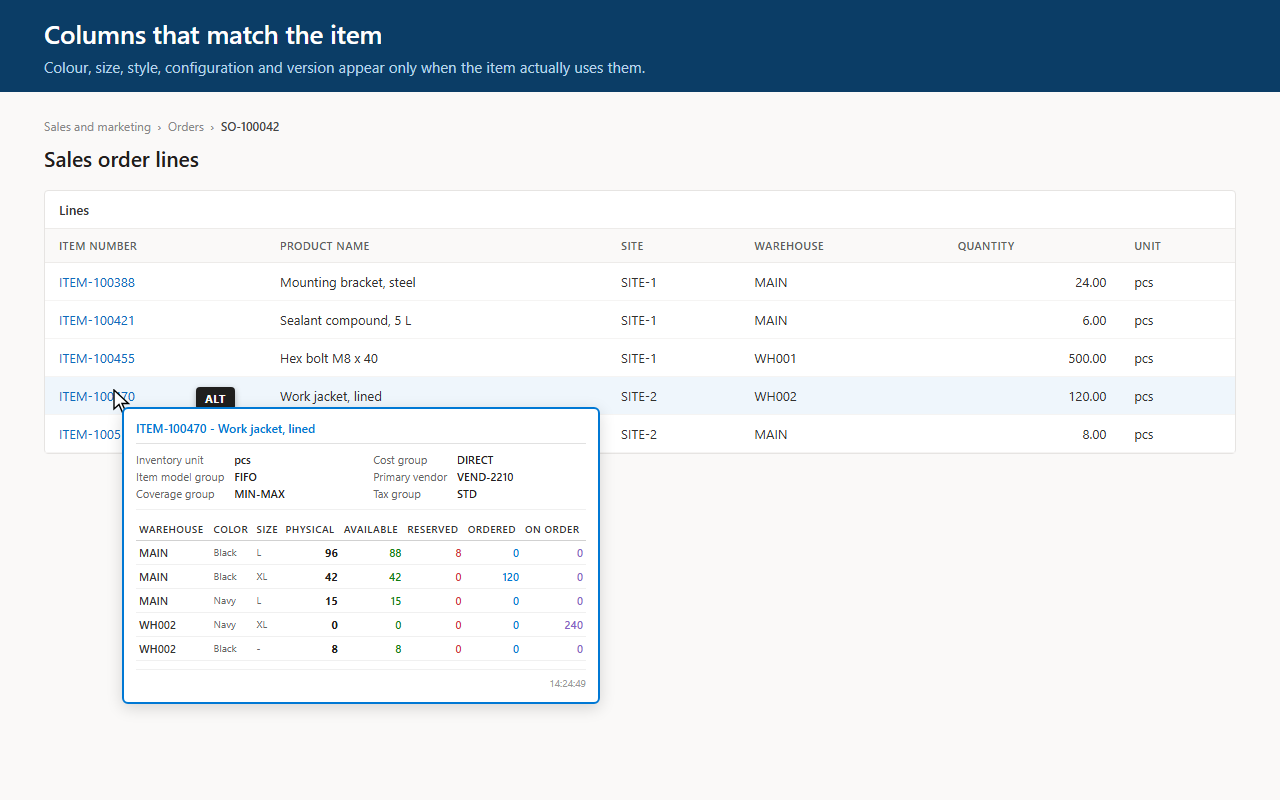Click the Lines section header

coord(74,211)
